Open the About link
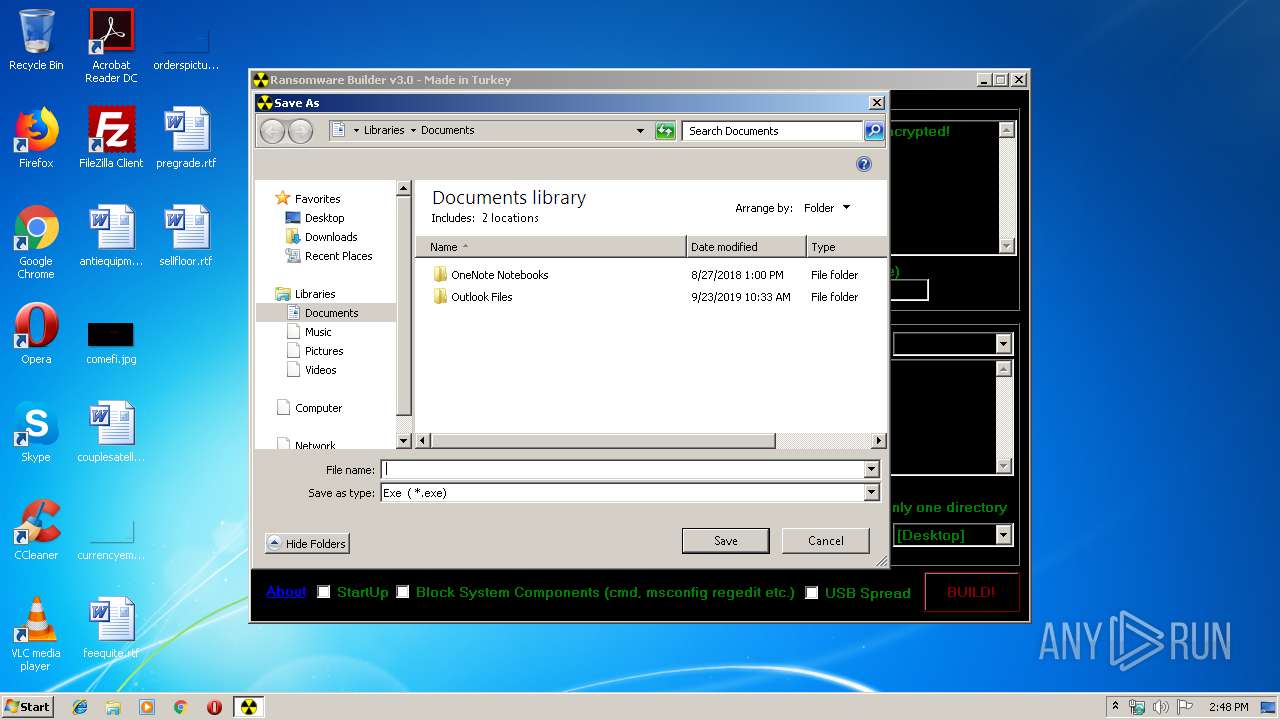 pyautogui.click(x=286, y=592)
